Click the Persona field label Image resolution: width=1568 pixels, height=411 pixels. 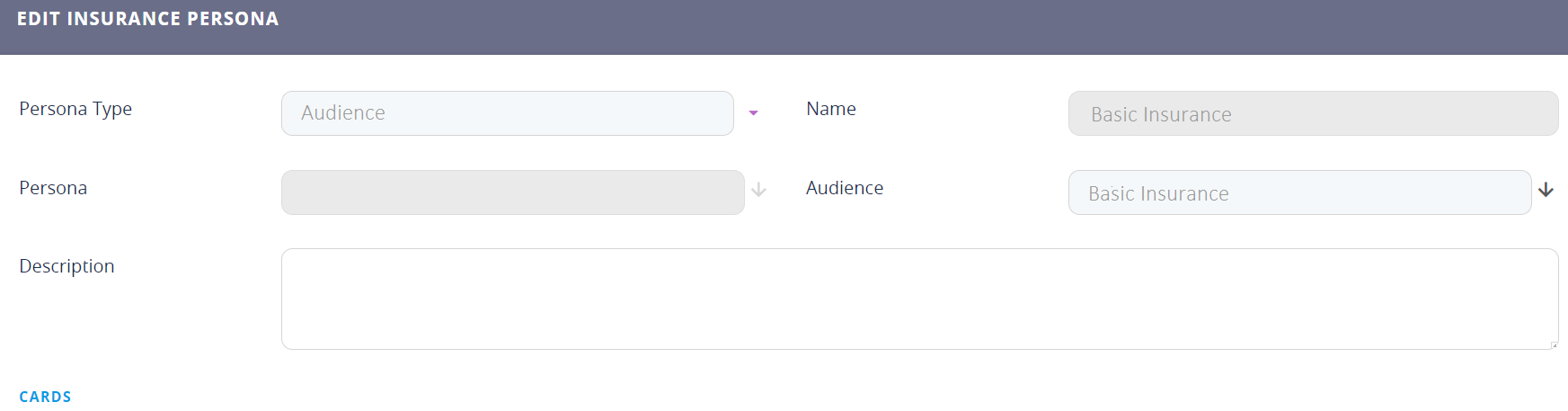tap(53, 188)
